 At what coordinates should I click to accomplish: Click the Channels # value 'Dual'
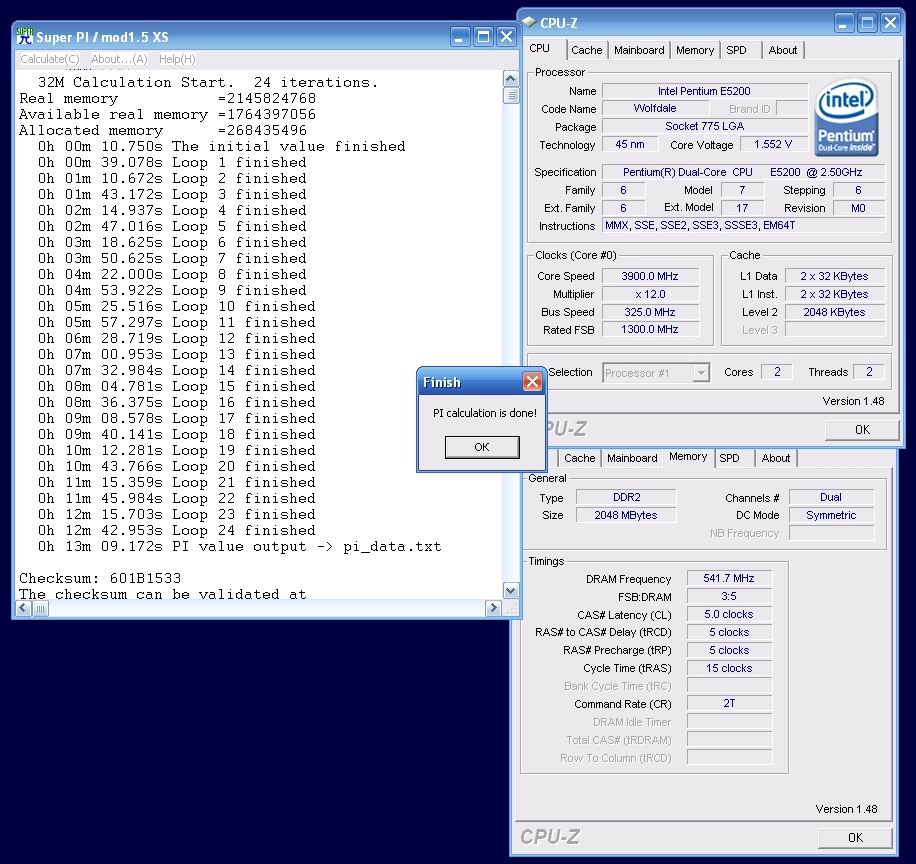coord(831,497)
